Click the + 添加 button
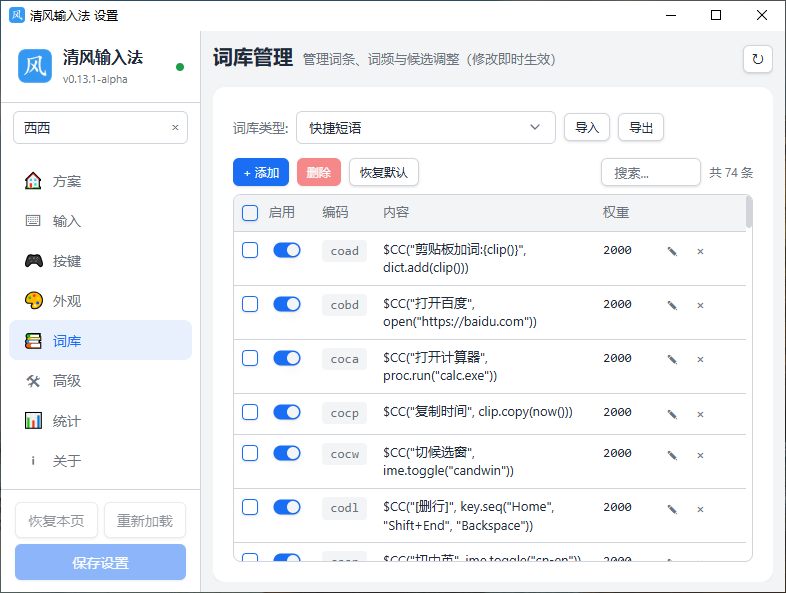Image resolution: width=786 pixels, height=593 pixels. [x=261, y=172]
